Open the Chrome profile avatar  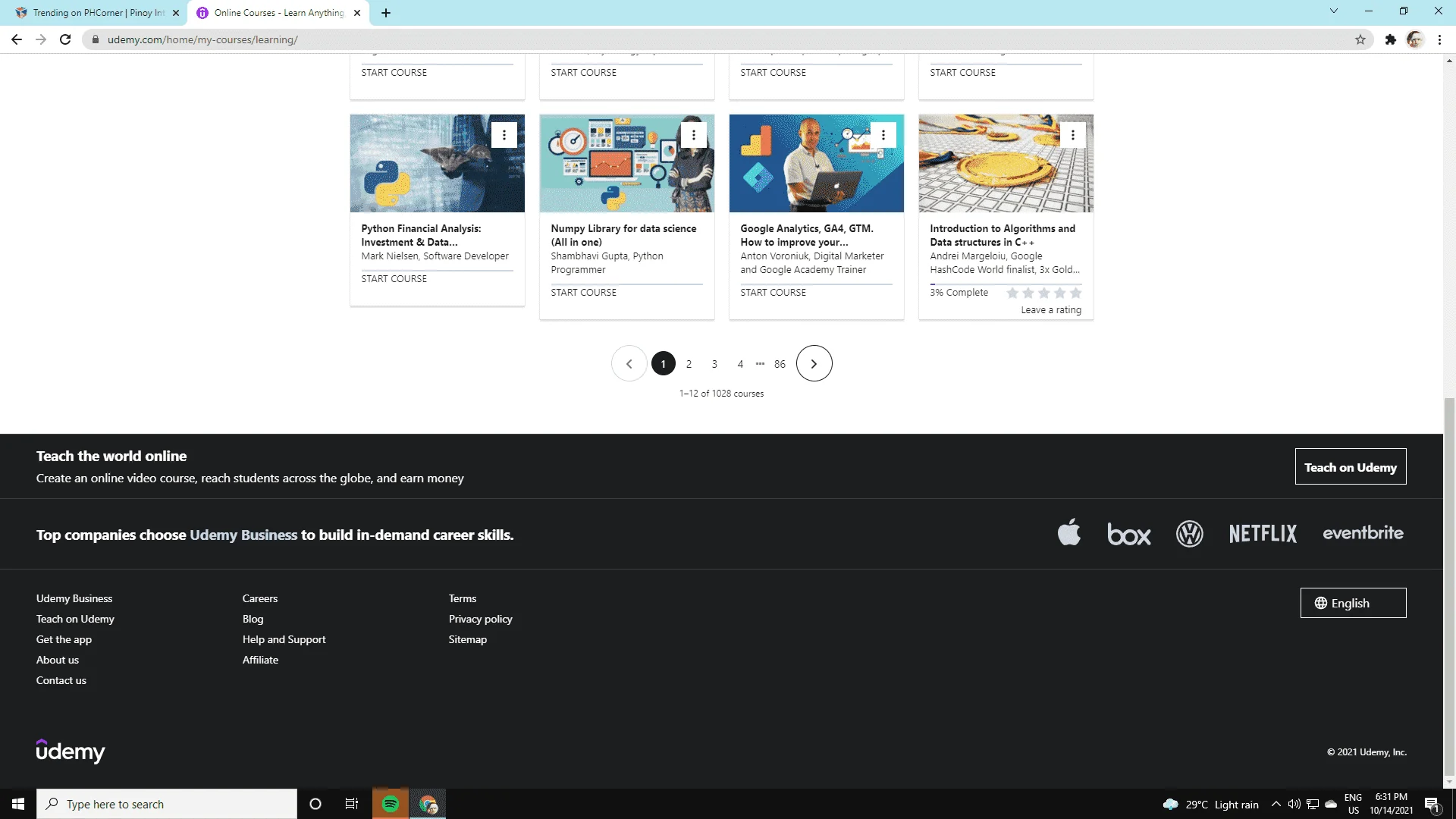pyautogui.click(x=1415, y=39)
